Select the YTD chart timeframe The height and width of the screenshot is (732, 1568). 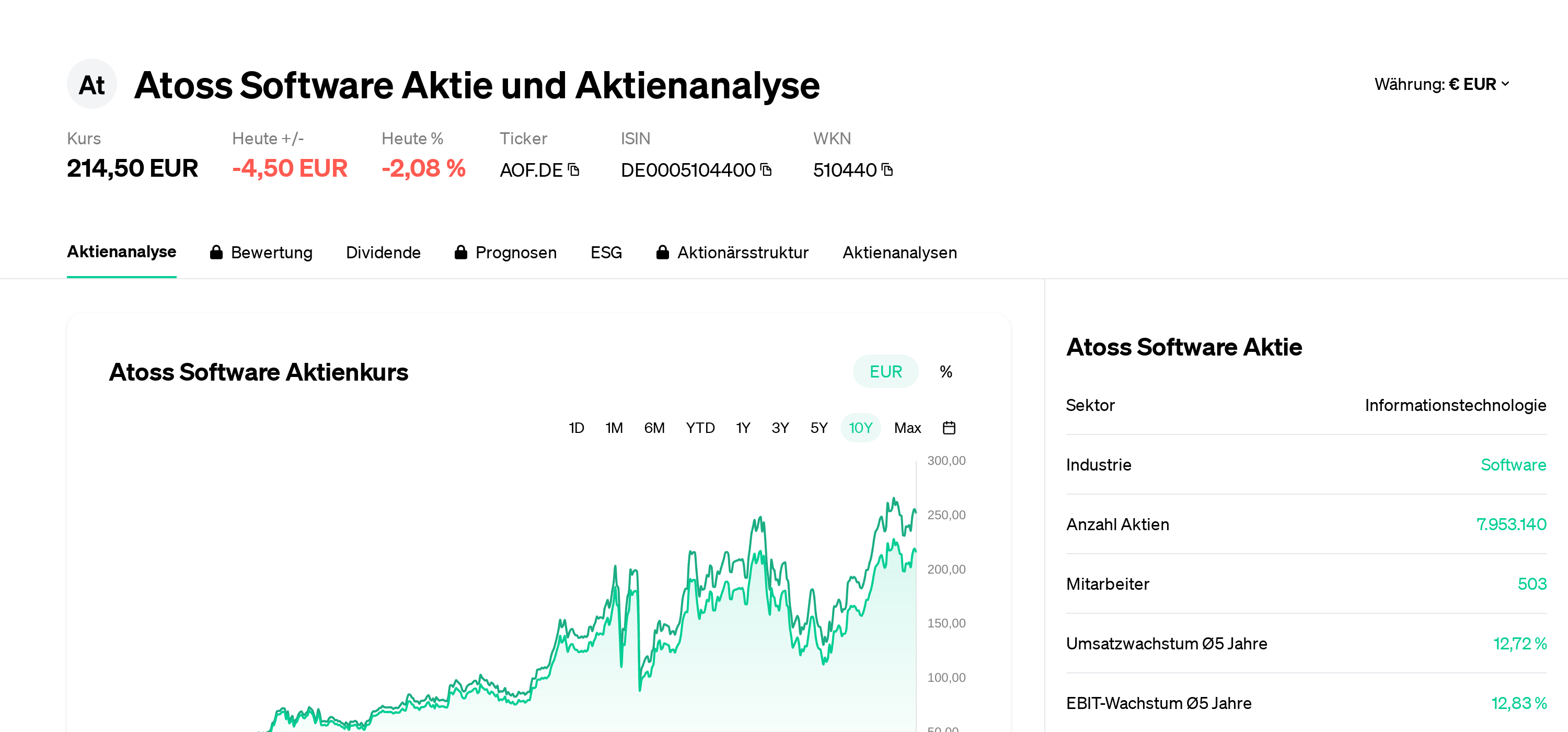coord(700,428)
